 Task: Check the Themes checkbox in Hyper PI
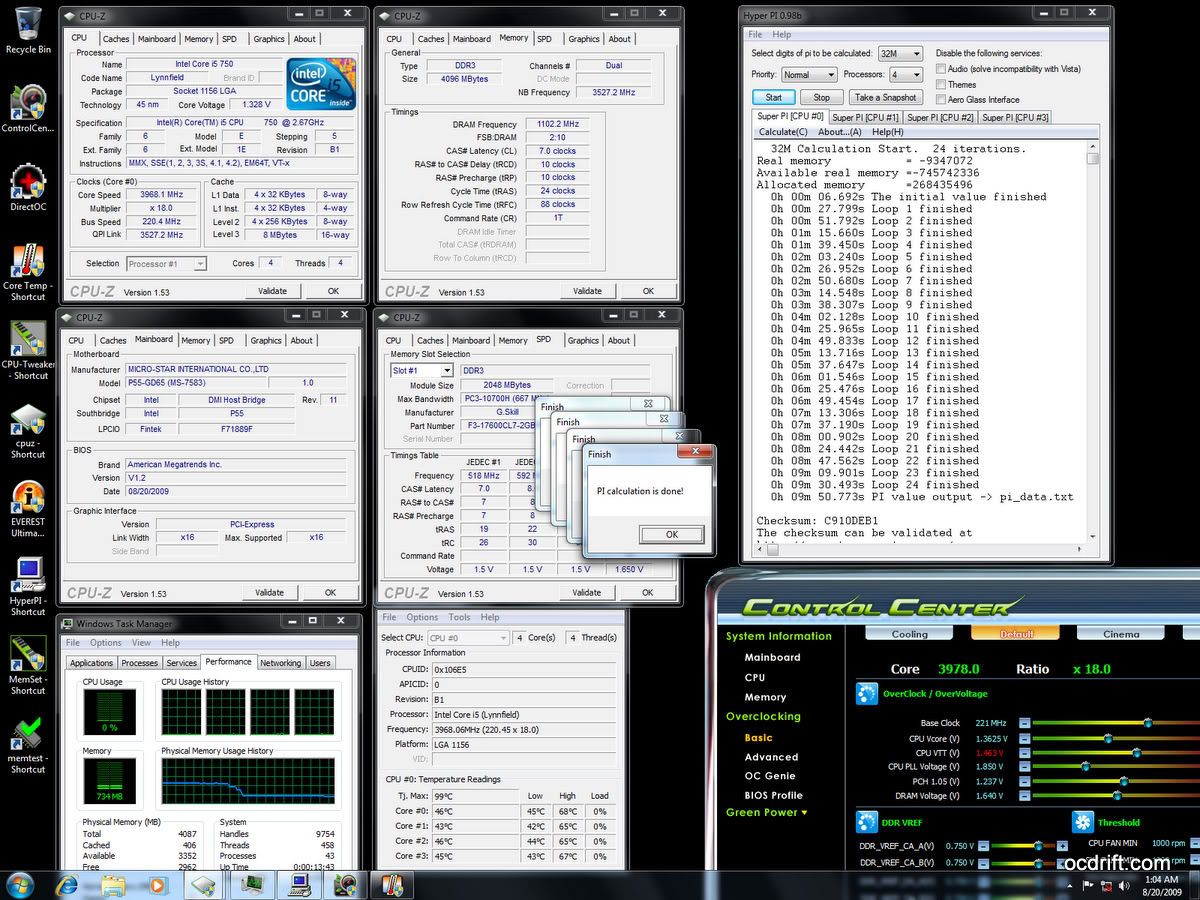coord(941,85)
